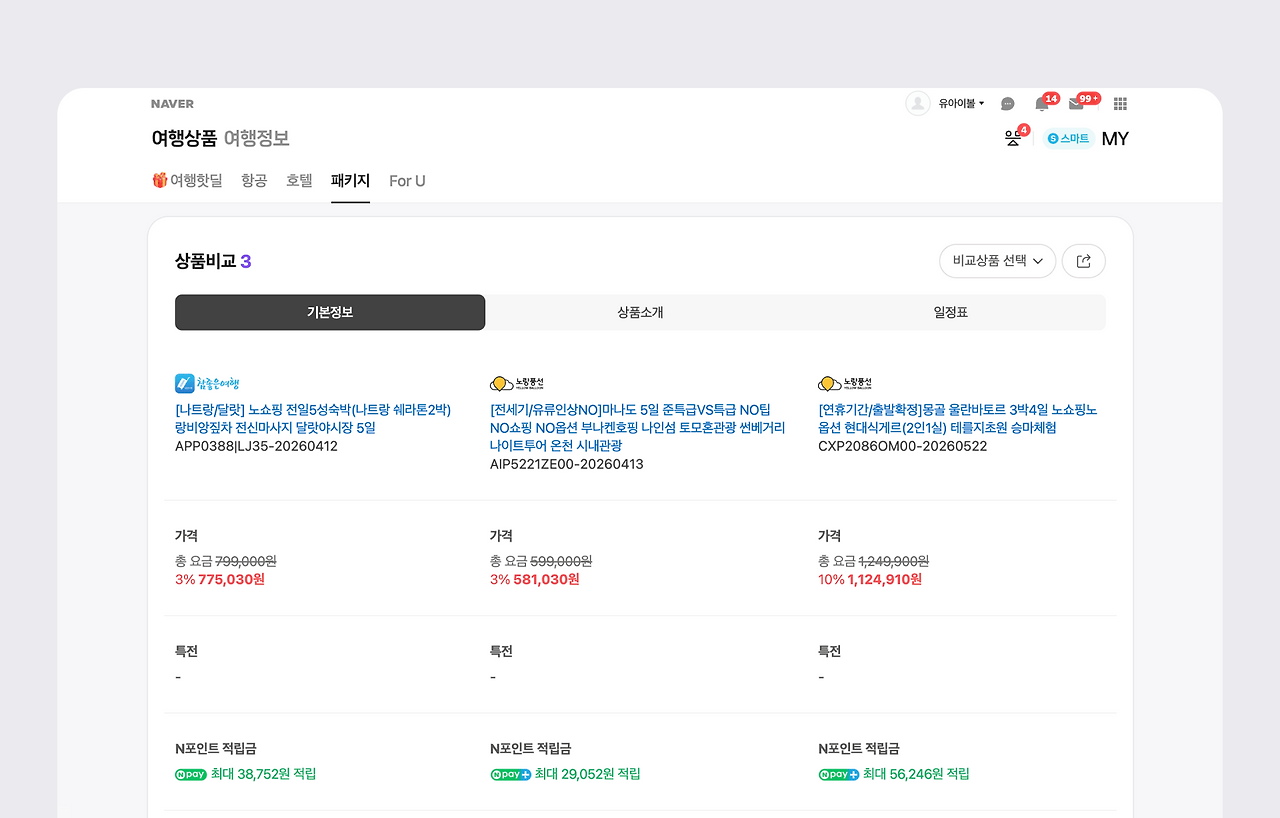Show the 일정표 comparison tab
This screenshot has height=818, width=1280.
pyautogui.click(x=950, y=312)
